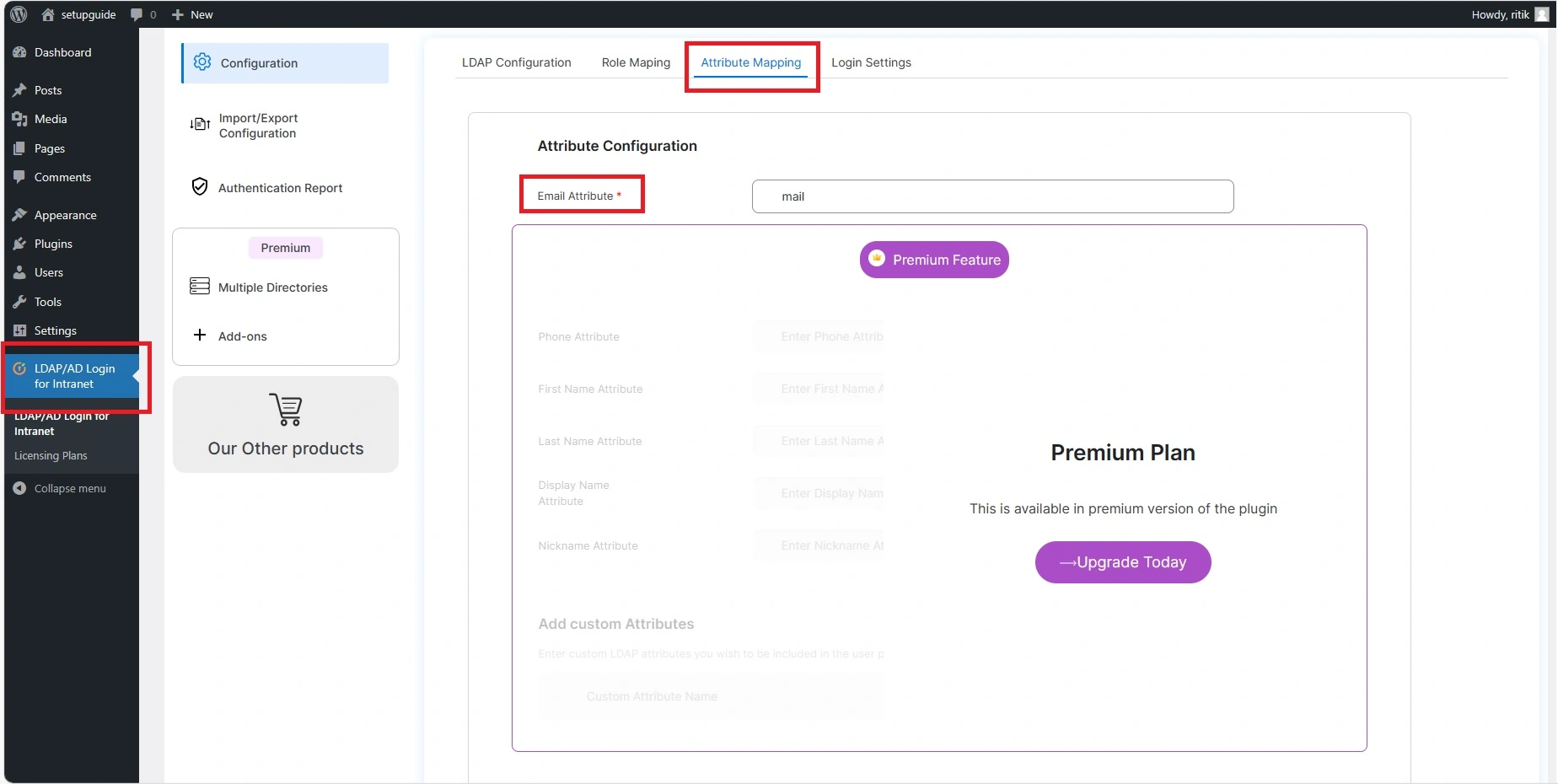1558x784 pixels.
Task: Click the Premium badge label
Action: (x=286, y=248)
